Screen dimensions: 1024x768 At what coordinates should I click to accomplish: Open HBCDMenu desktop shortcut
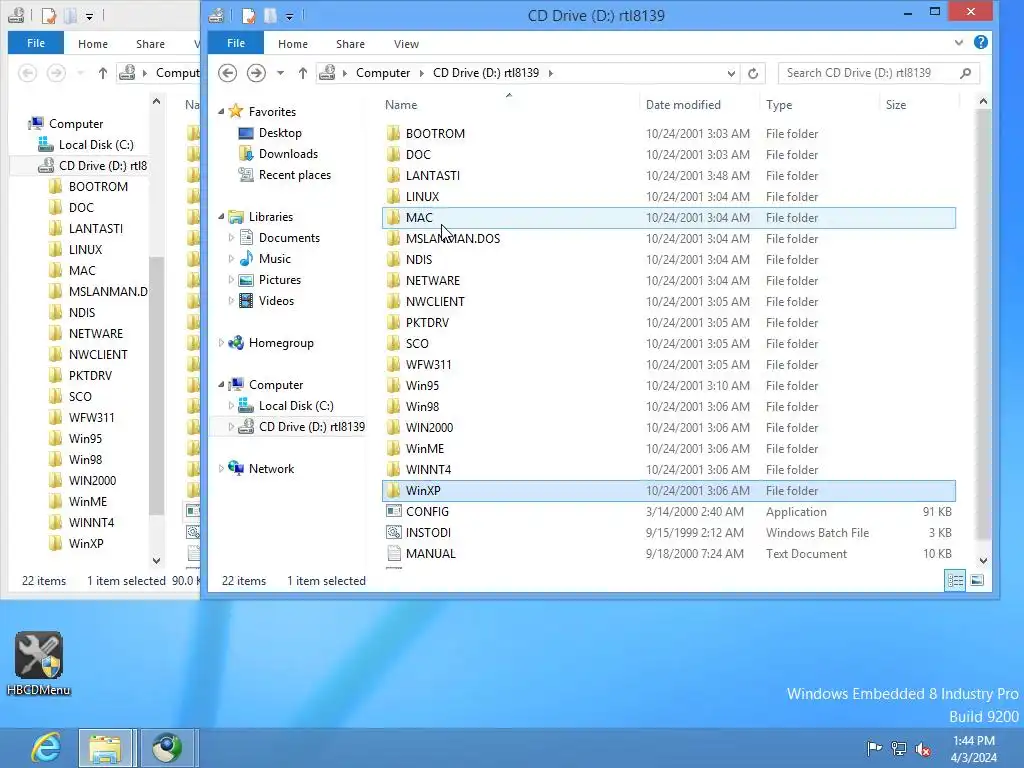(x=39, y=664)
